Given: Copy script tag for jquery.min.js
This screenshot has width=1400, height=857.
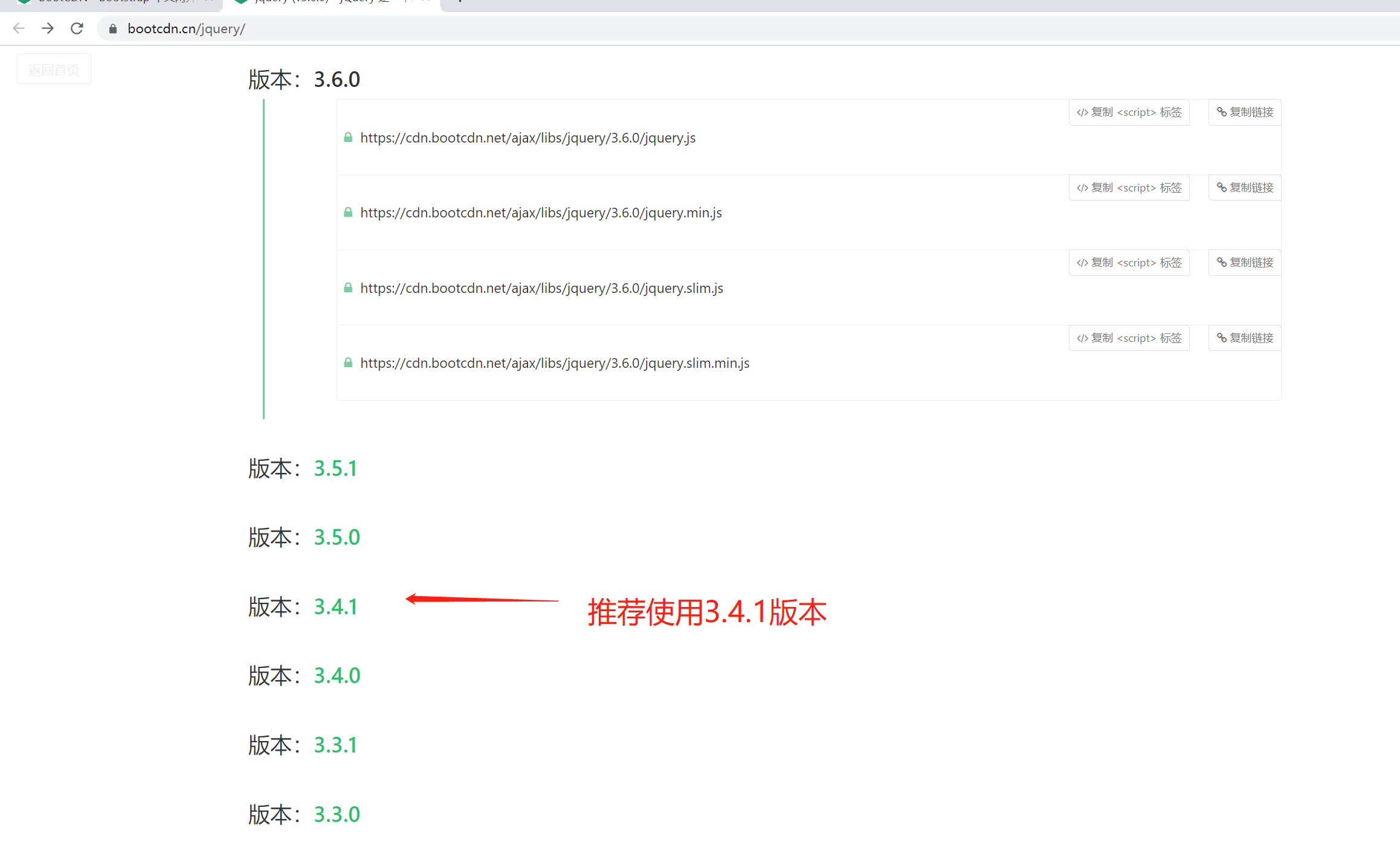Looking at the screenshot, I should [x=1129, y=188].
